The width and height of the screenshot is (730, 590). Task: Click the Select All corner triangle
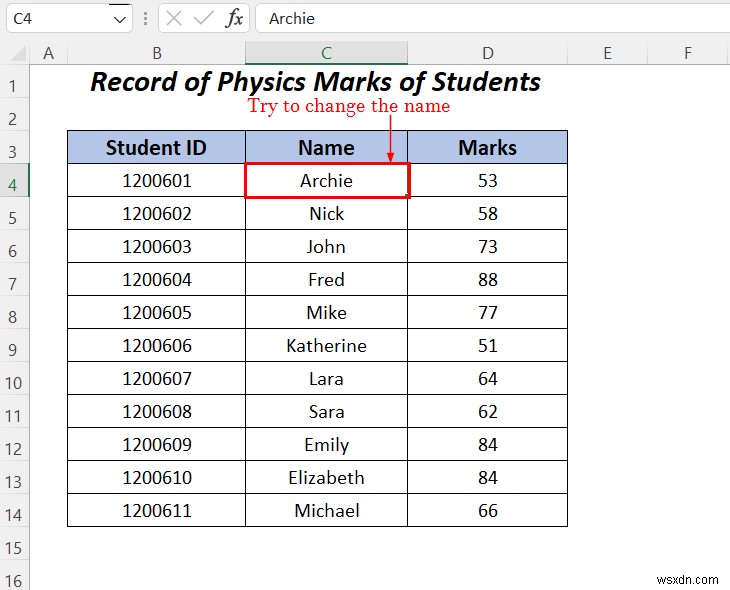pos(18,54)
